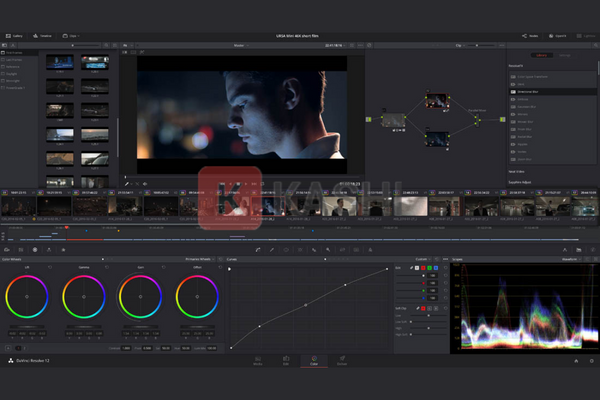This screenshot has height=400, width=600.
Task: Switch to the Edit page tab
Action: click(x=286, y=361)
